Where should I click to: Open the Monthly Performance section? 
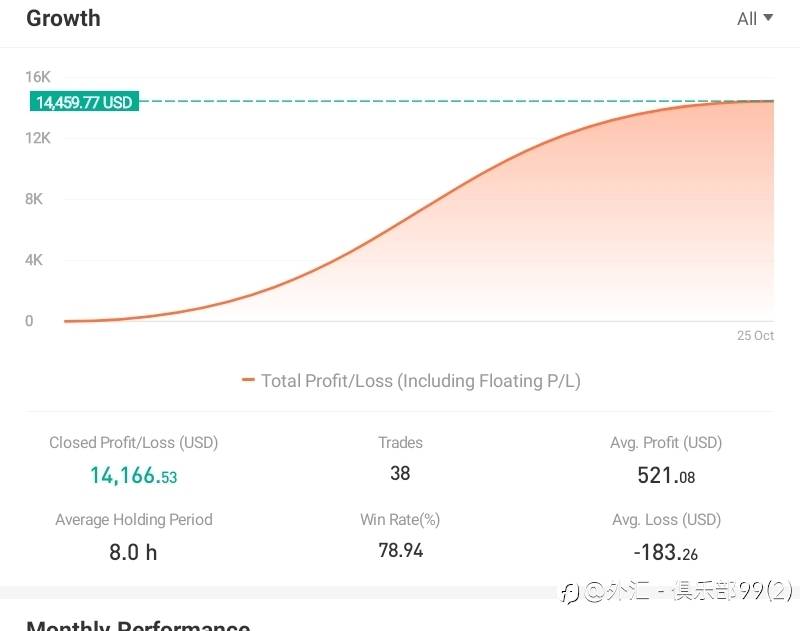(138, 625)
